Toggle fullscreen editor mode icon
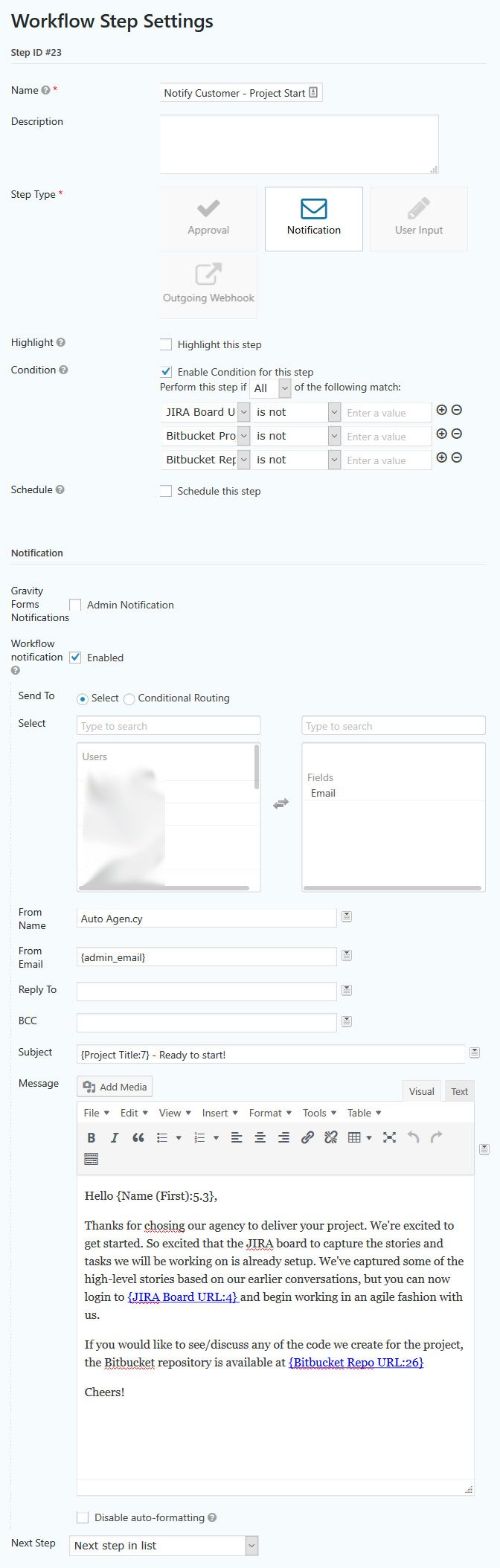The width and height of the screenshot is (500, 1568). click(x=389, y=1137)
